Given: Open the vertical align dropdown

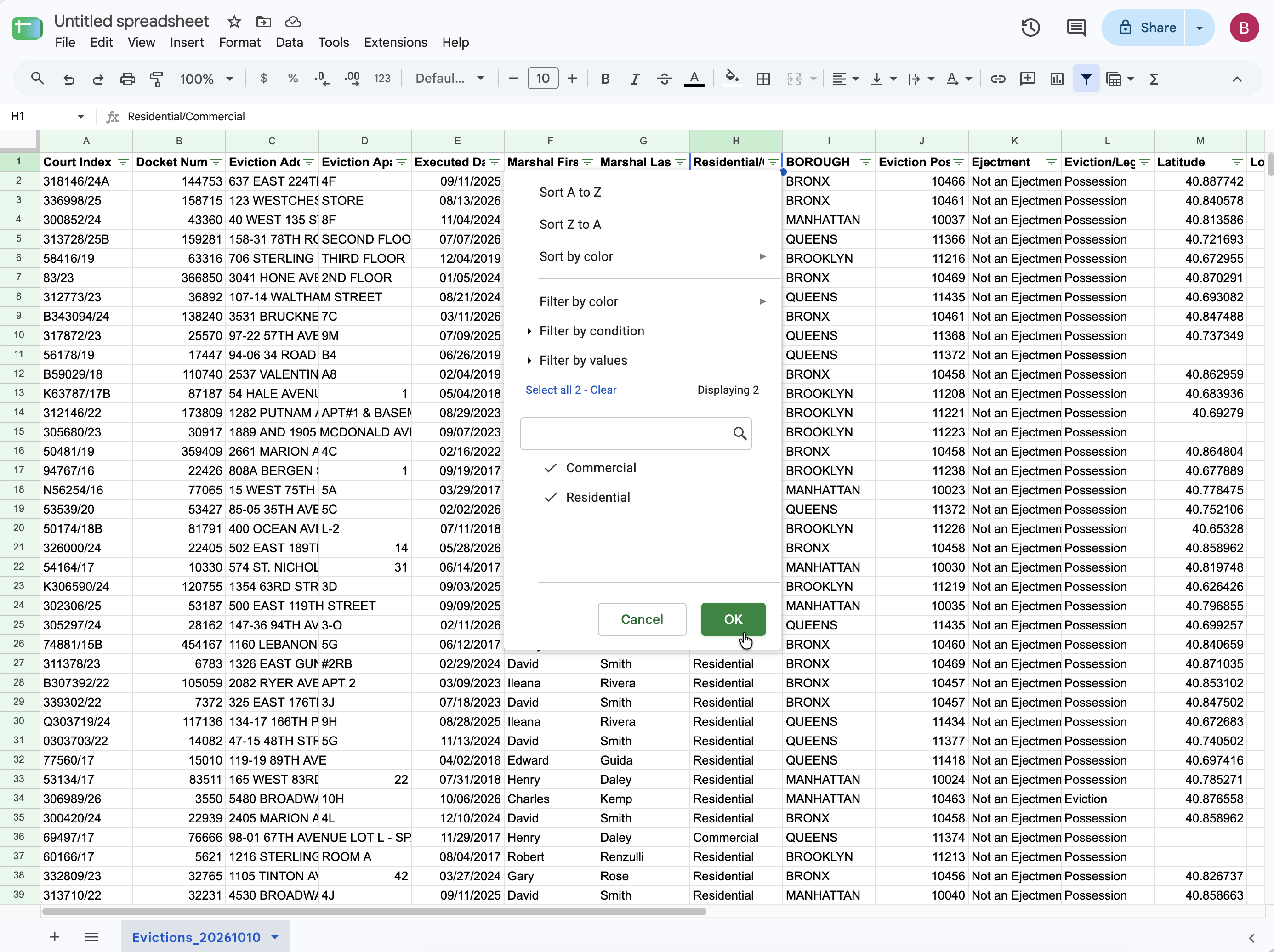Looking at the screenshot, I should [883, 79].
